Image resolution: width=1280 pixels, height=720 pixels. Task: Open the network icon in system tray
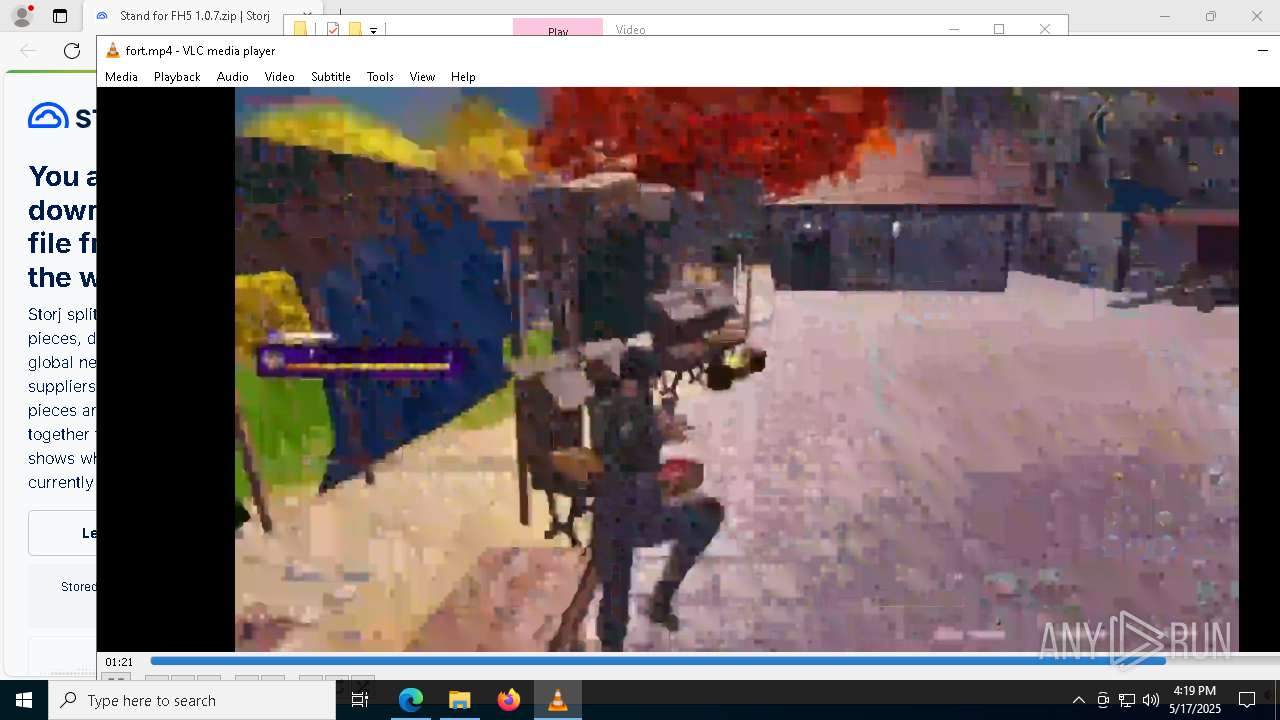coord(1127,700)
